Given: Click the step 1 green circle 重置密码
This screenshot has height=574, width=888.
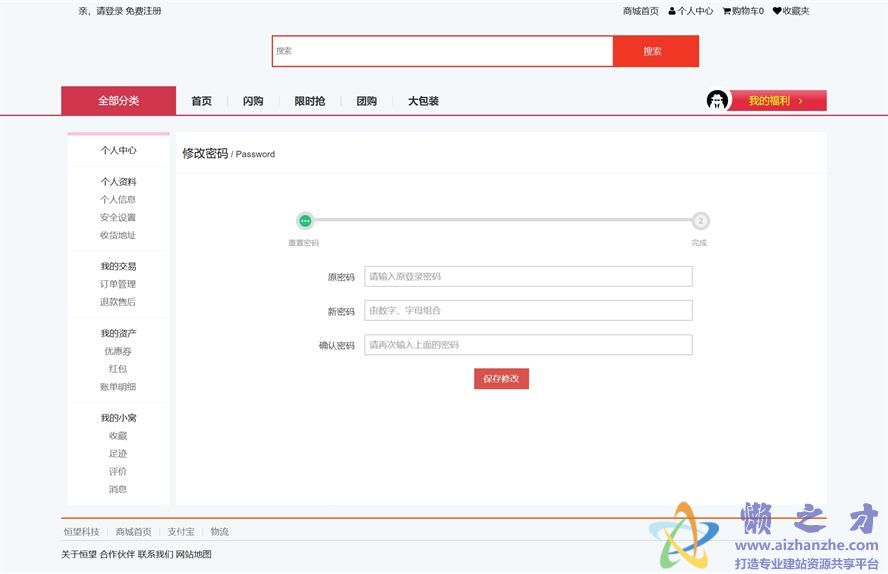Looking at the screenshot, I should point(305,221).
